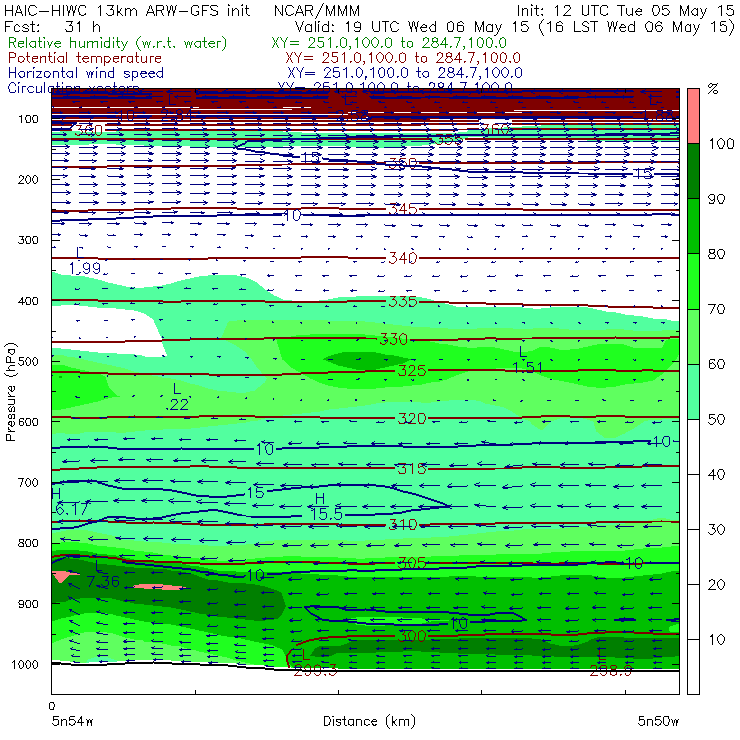Click the 'Valid: 19 UTC Wed 06 May 15' text

(x=412, y=26)
